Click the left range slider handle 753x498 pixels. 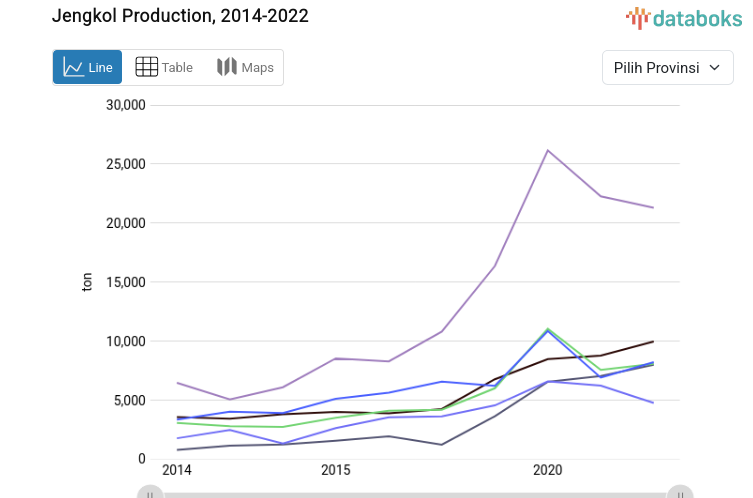[x=150, y=493]
